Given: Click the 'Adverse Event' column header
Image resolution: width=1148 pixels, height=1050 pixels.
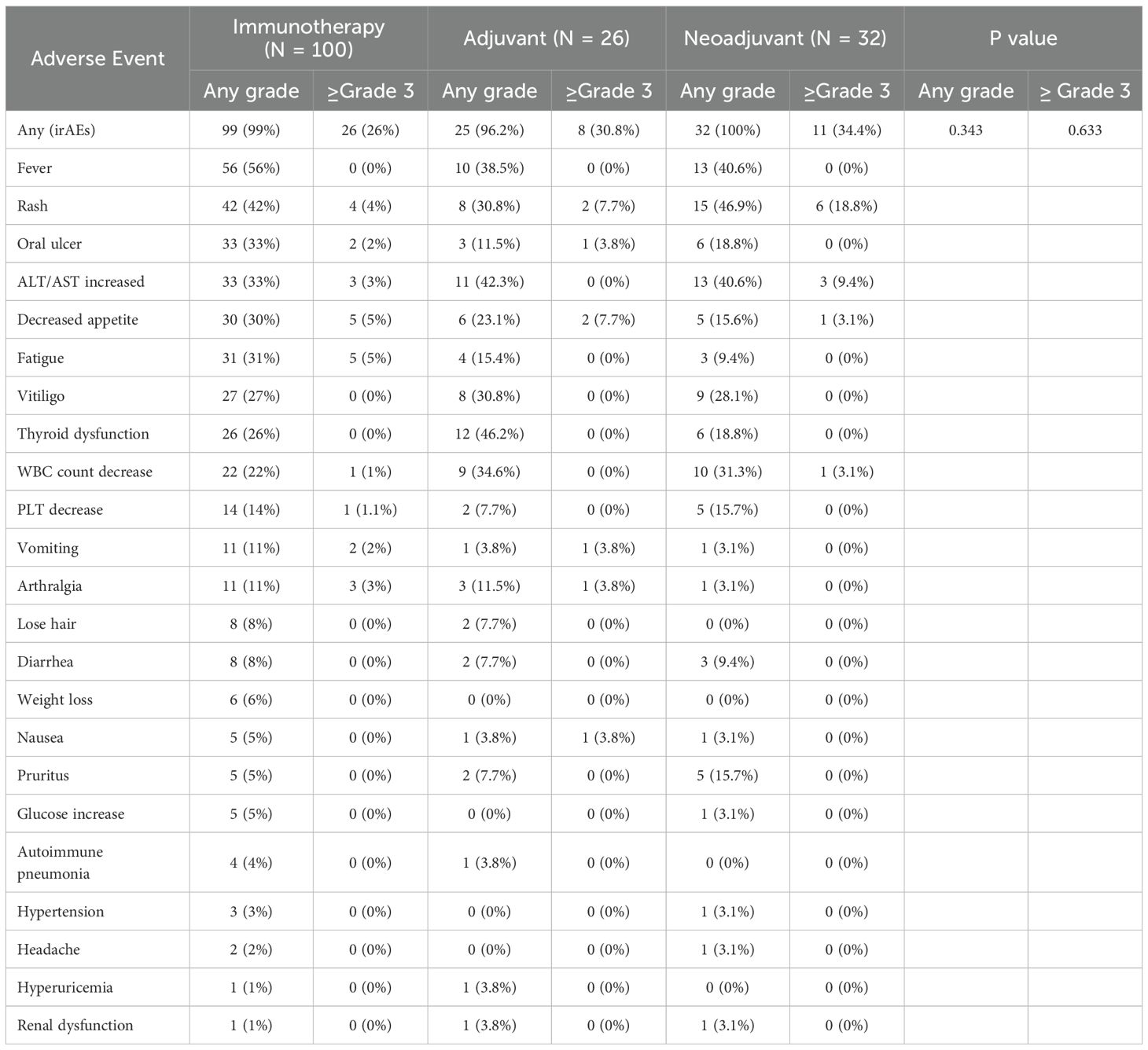Looking at the screenshot, I should (98, 58).
